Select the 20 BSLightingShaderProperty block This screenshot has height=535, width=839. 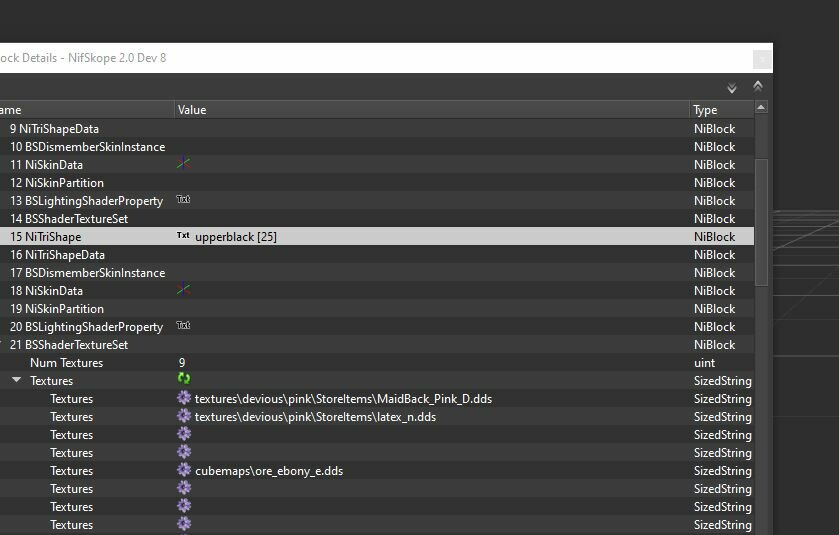[377, 327]
